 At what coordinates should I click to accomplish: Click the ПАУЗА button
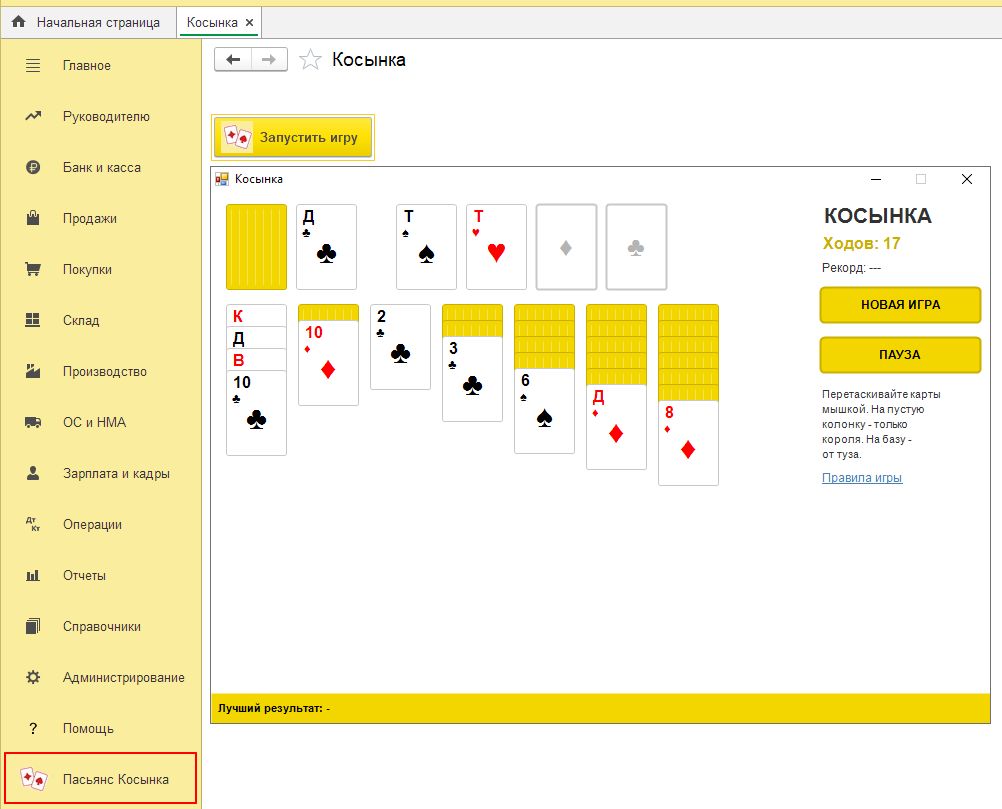900,355
